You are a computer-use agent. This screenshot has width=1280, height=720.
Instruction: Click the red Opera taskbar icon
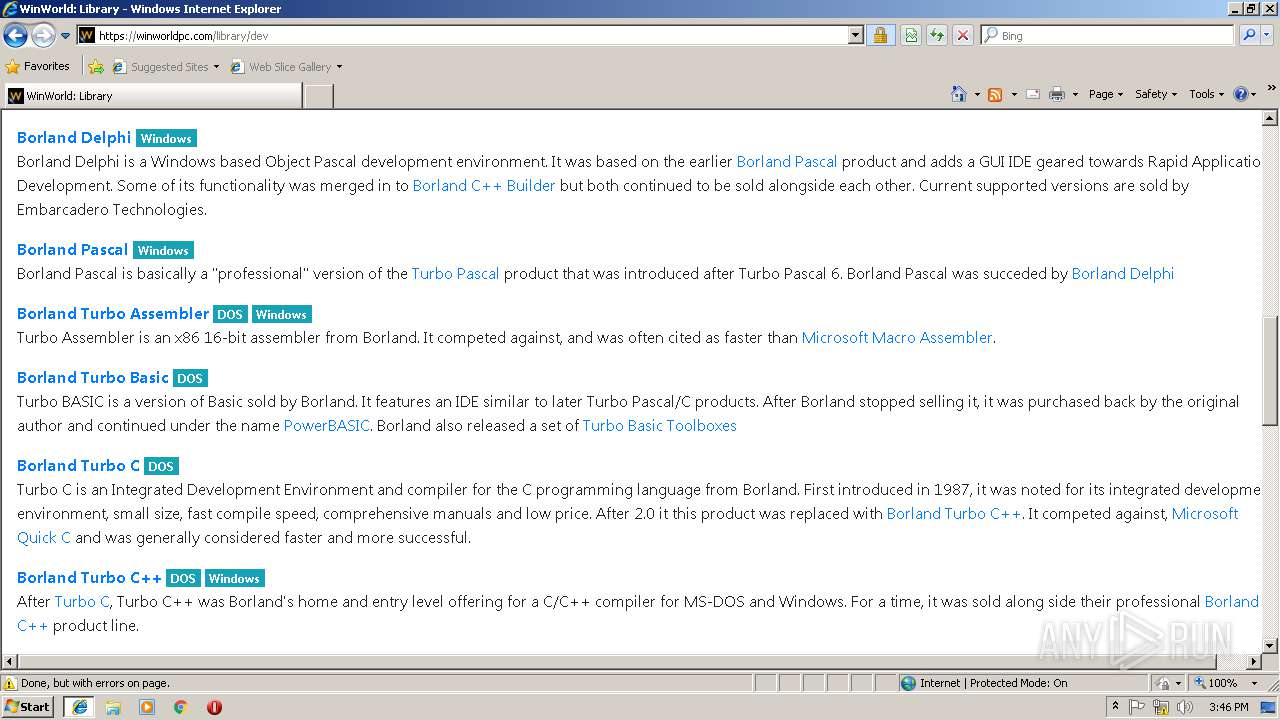pos(214,707)
